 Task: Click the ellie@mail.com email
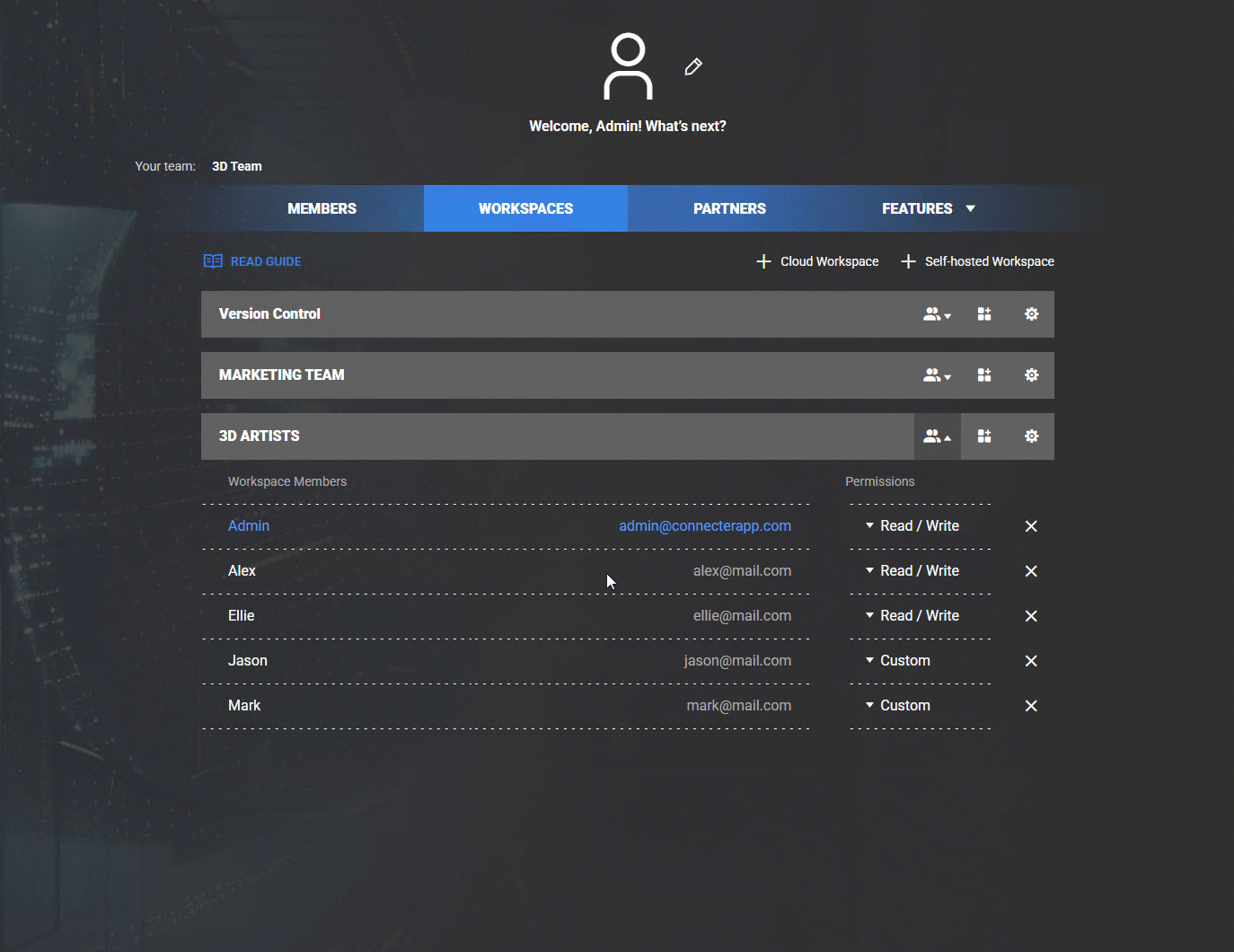pyautogui.click(x=742, y=616)
